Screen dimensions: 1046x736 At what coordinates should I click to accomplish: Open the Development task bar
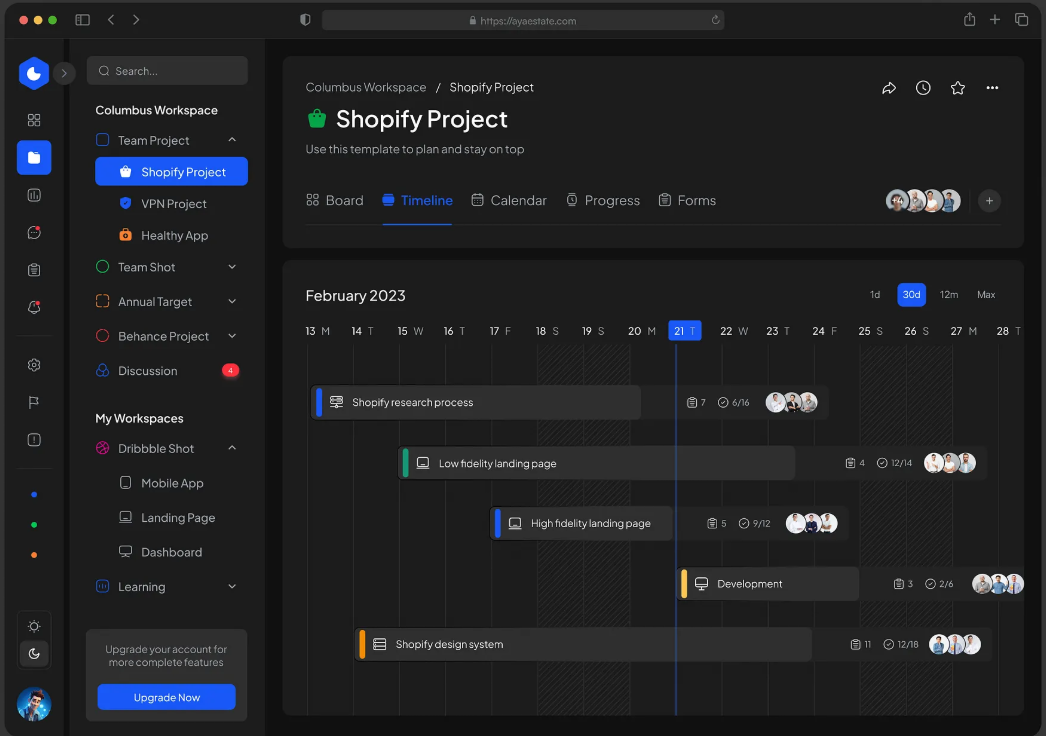point(768,584)
